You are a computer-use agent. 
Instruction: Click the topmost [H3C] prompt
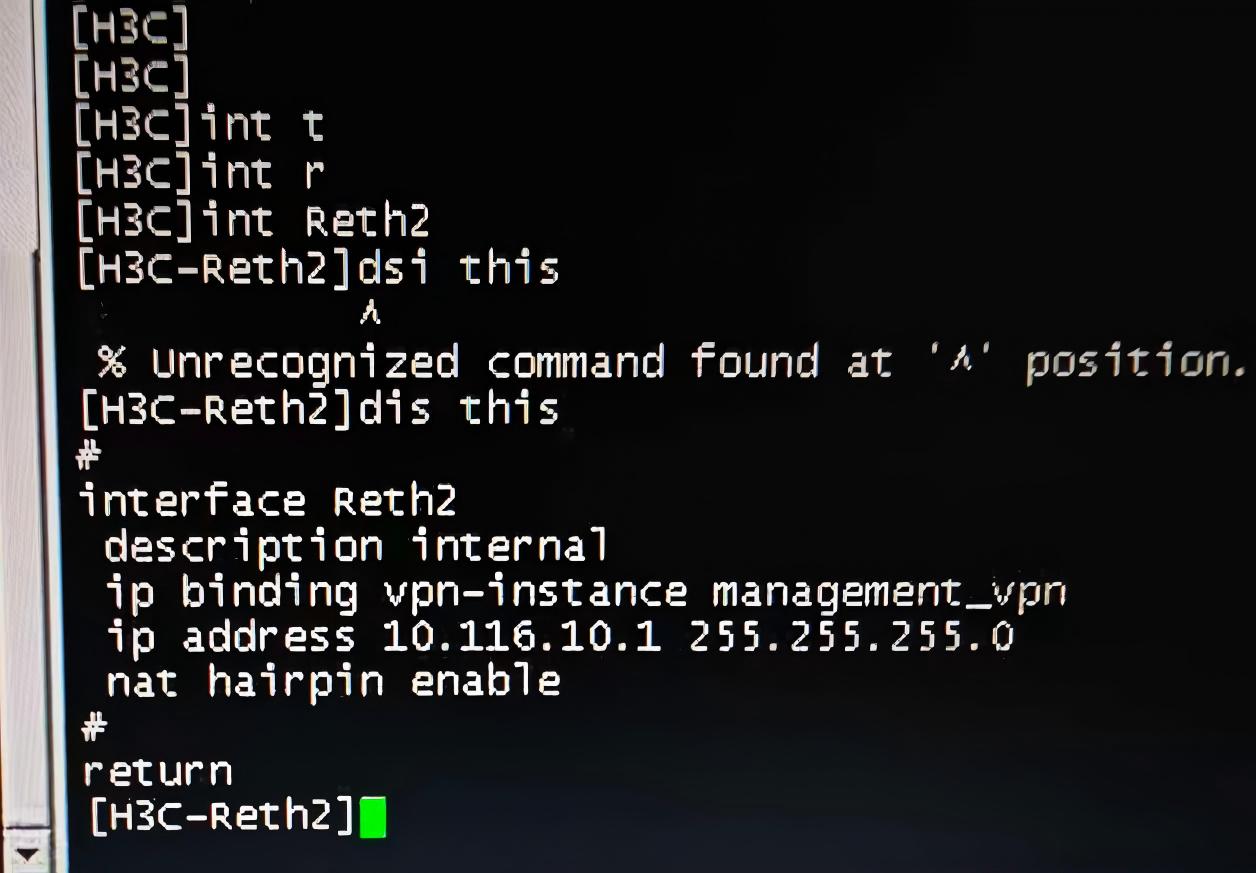[130, 30]
